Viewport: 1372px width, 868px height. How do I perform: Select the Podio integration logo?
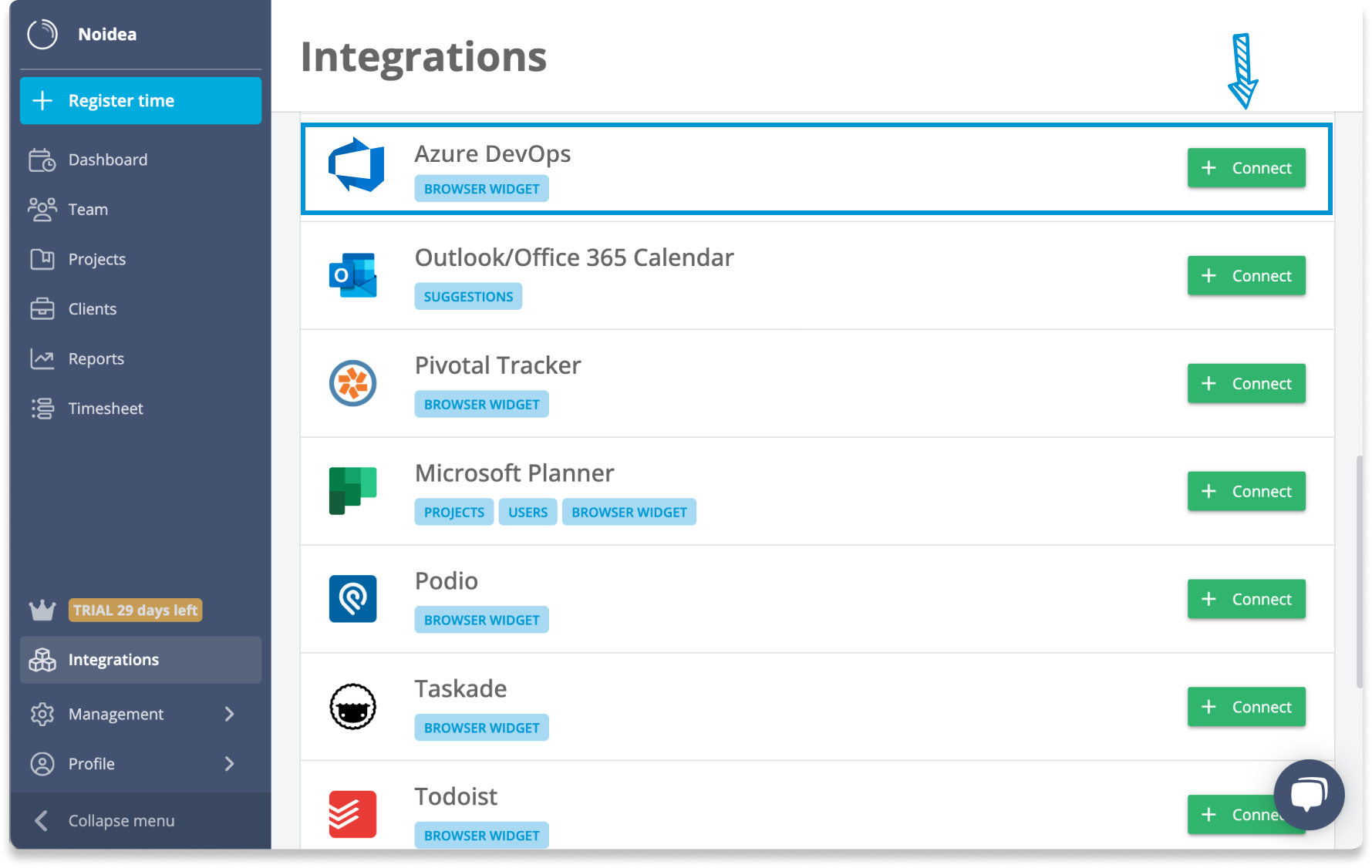coord(352,599)
